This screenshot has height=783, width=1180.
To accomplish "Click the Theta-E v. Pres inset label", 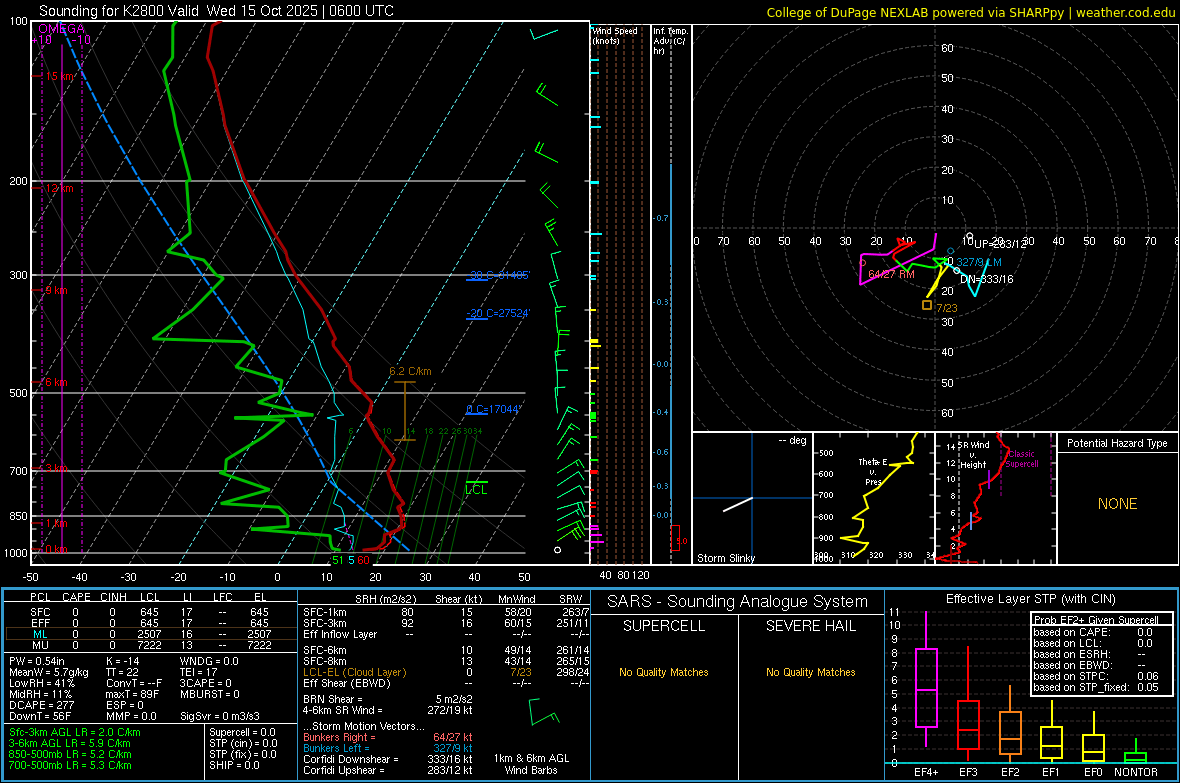I will [x=873, y=471].
